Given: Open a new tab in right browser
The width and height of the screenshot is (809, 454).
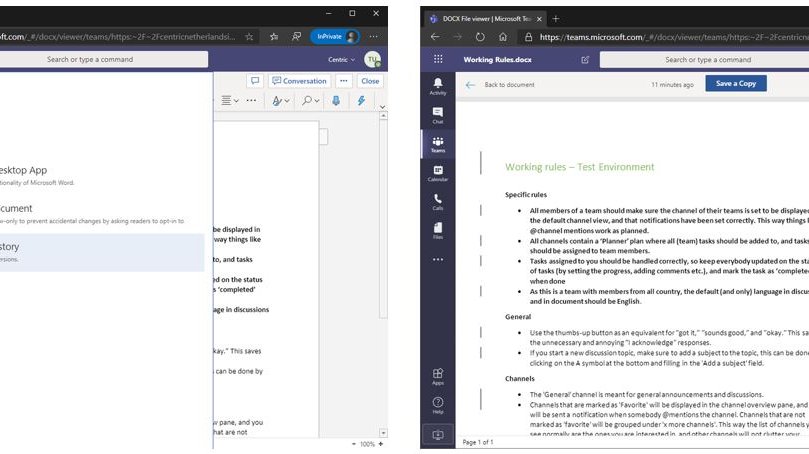Looking at the screenshot, I should pos(556,19).
